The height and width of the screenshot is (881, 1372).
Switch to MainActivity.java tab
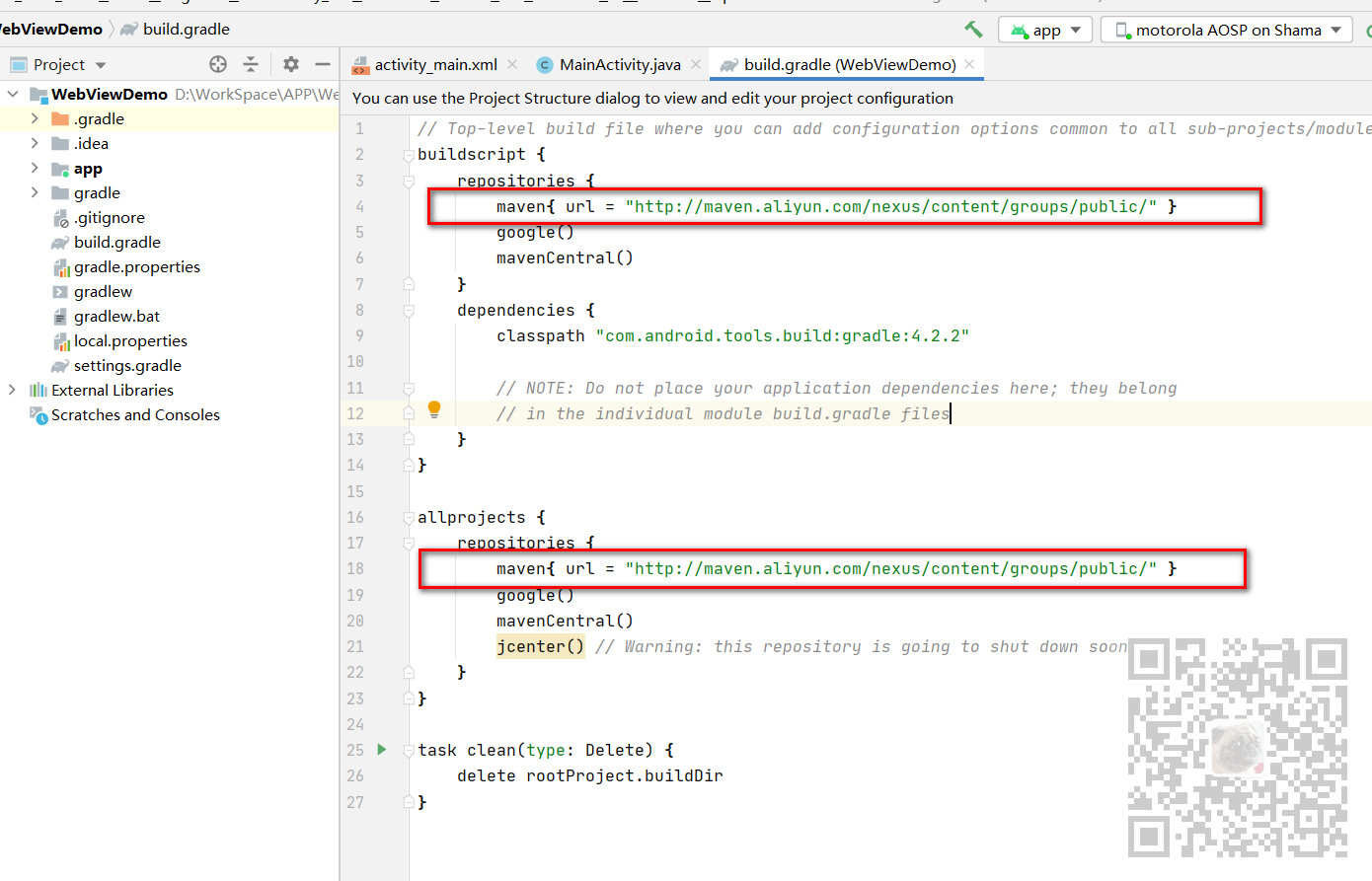(x=620, y=64)
